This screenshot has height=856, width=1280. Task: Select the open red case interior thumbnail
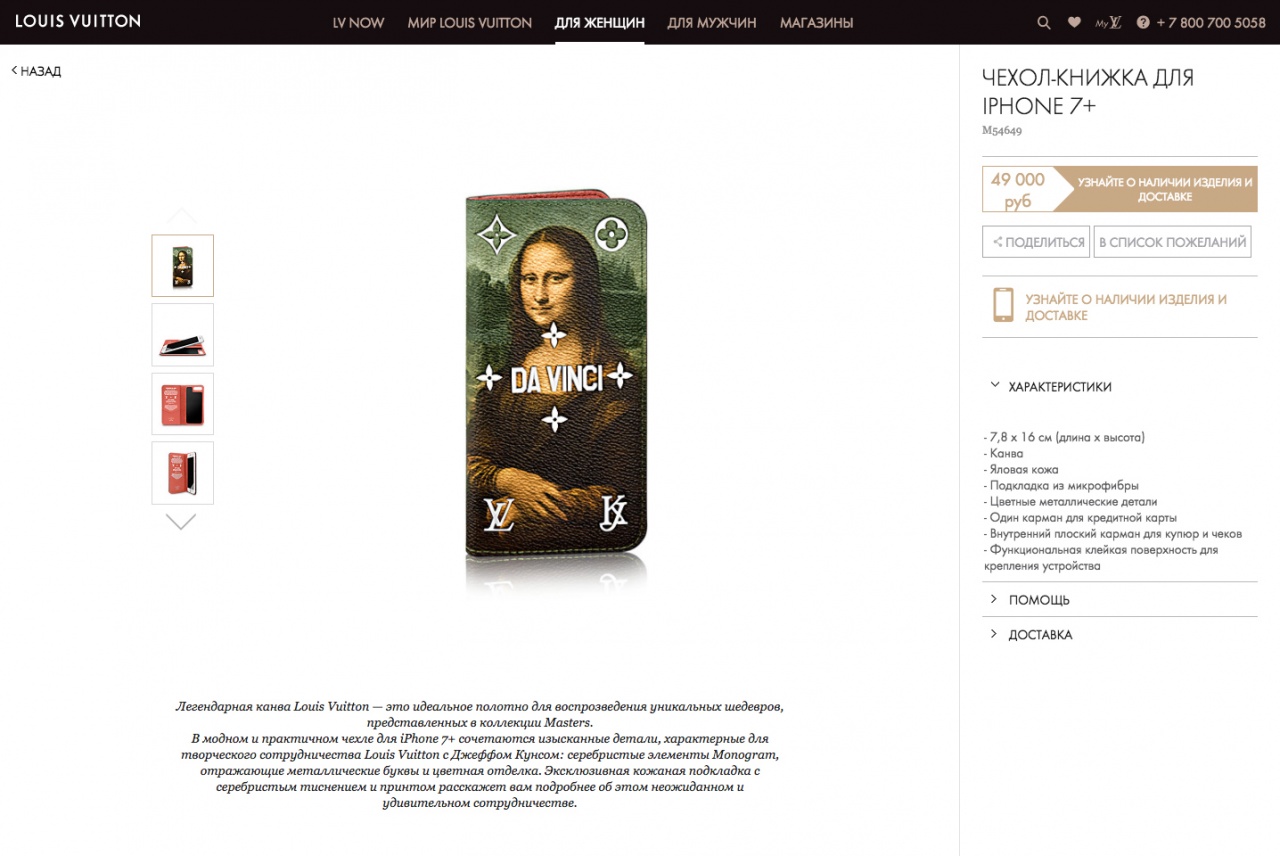182,404
